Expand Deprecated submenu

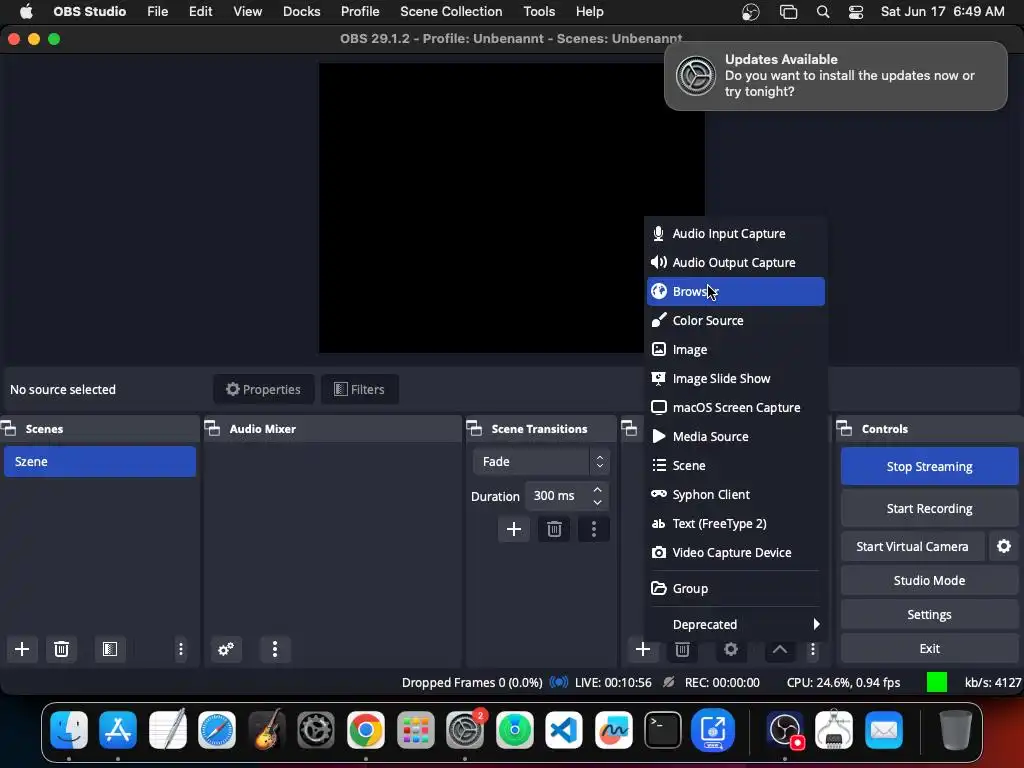(736, 624)
